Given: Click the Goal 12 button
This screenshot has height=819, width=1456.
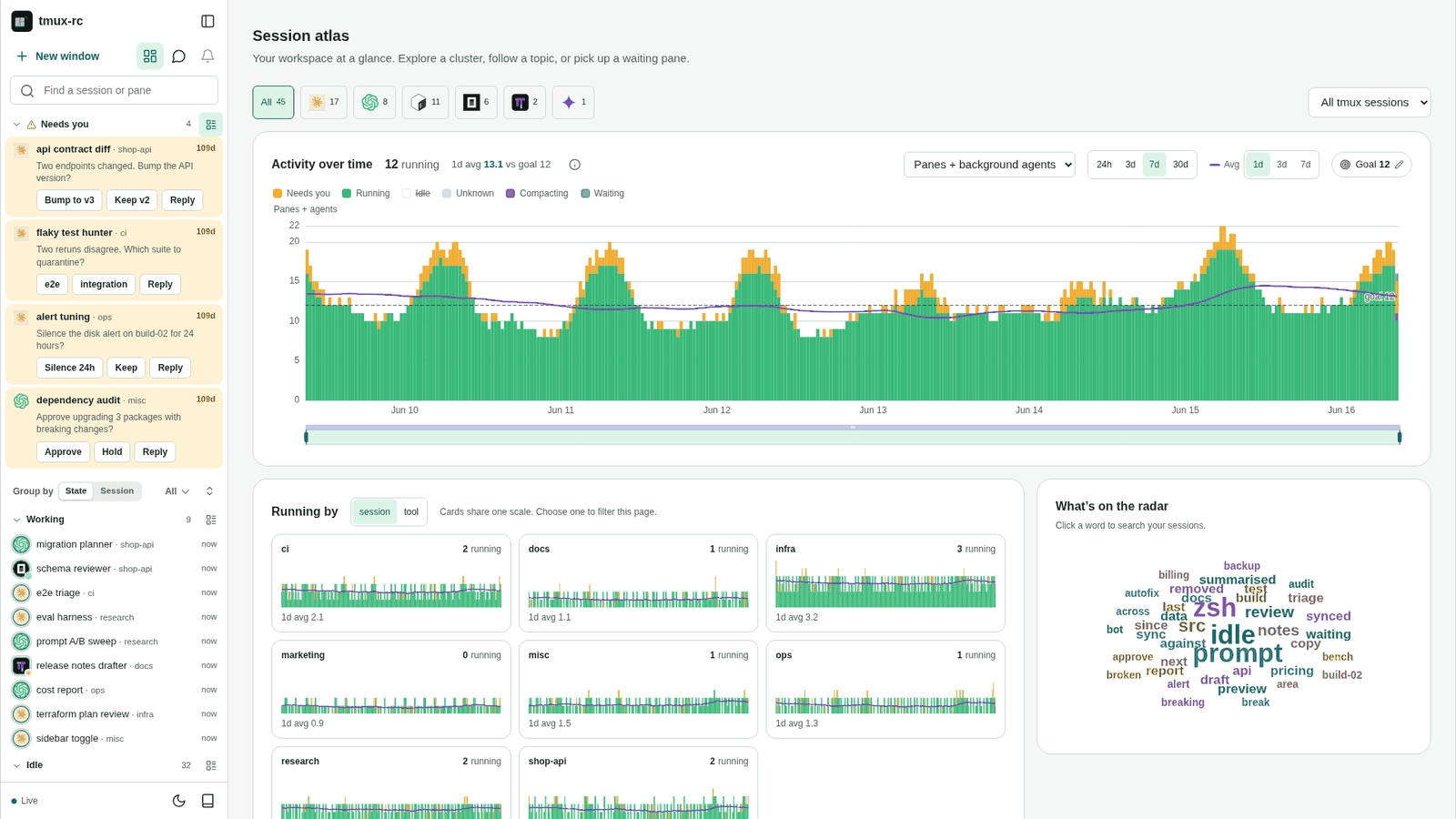Looking at the screenshot, I should [x=1371, y=165].
